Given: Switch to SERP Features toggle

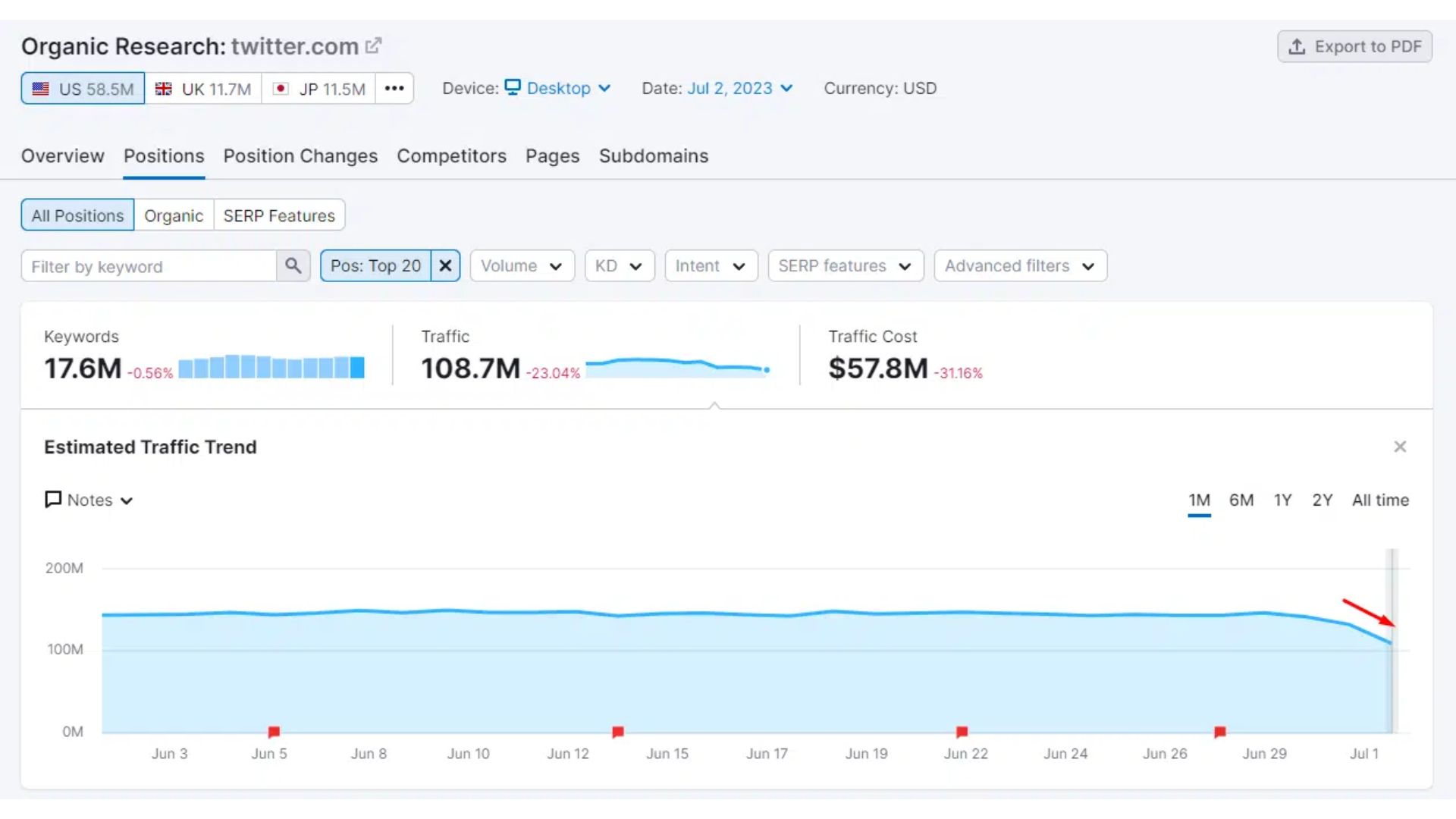Looking at the screenshot, I should pos(279,215).
